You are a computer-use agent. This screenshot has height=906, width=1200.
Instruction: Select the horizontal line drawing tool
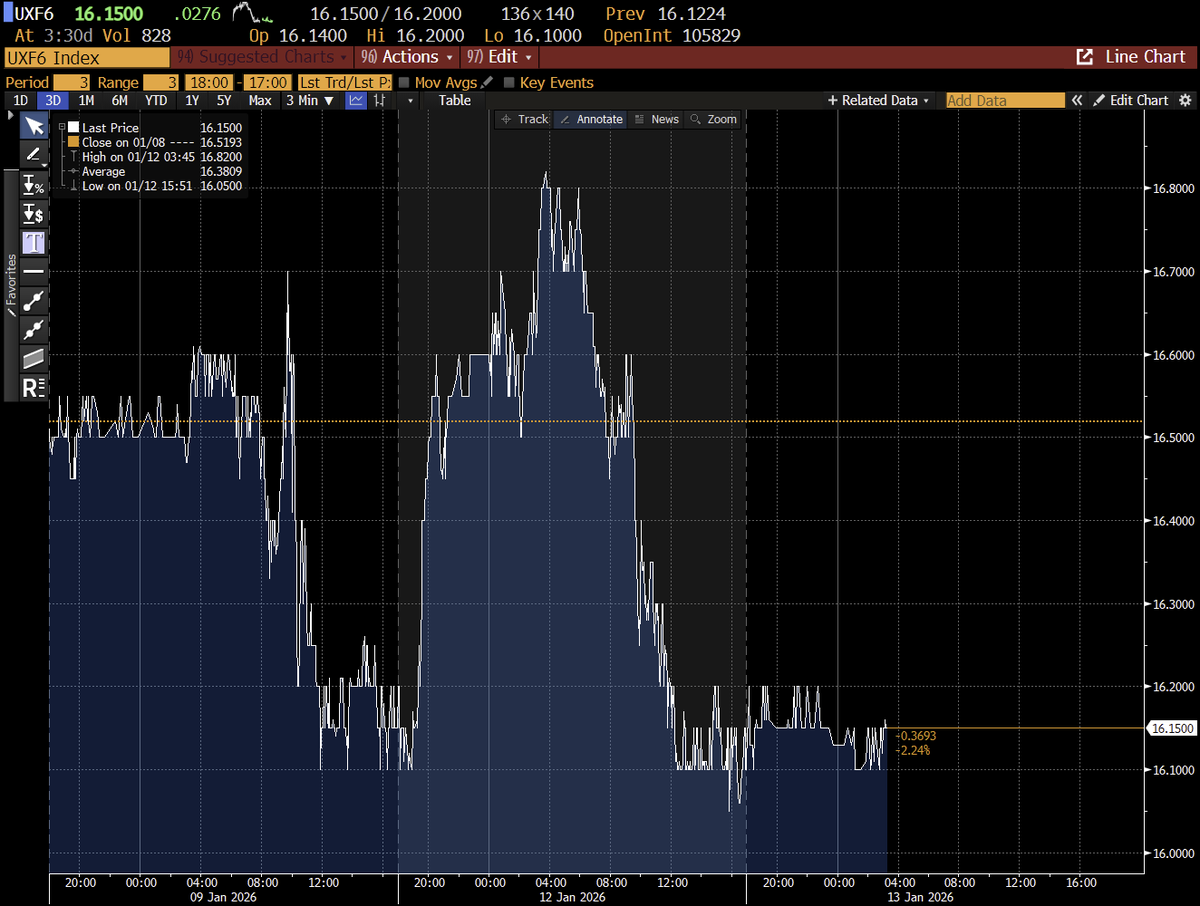[x=33, y=271]
